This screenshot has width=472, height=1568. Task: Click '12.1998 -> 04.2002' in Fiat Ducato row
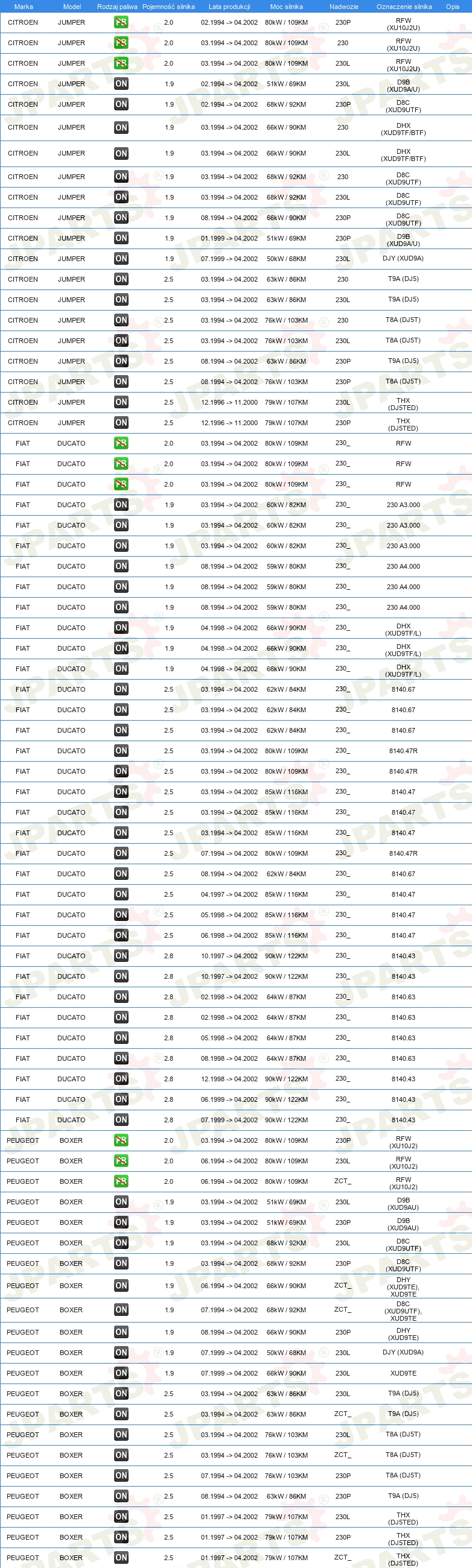tap(229, 1080)
